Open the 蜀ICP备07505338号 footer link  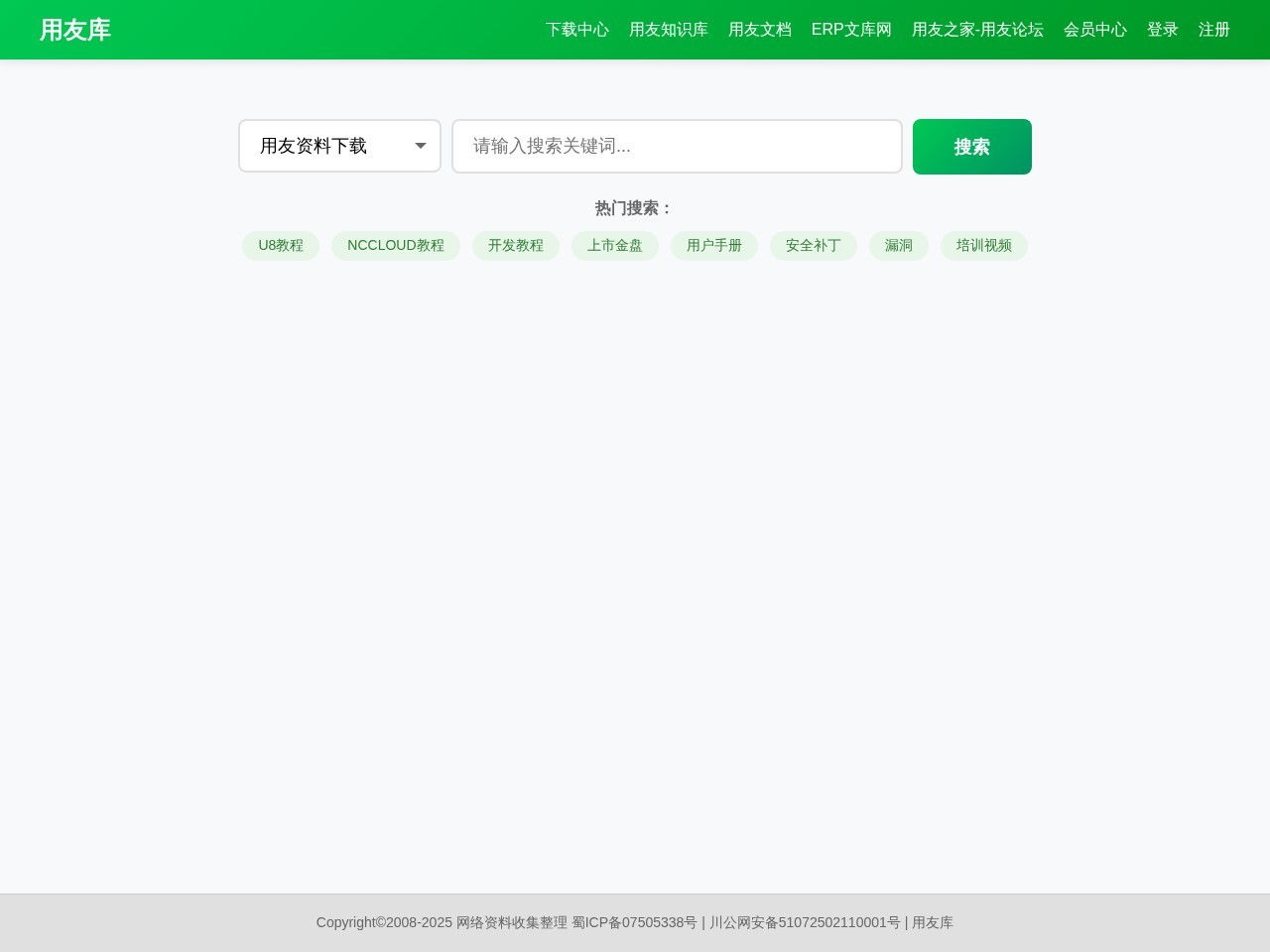[635, 922]
